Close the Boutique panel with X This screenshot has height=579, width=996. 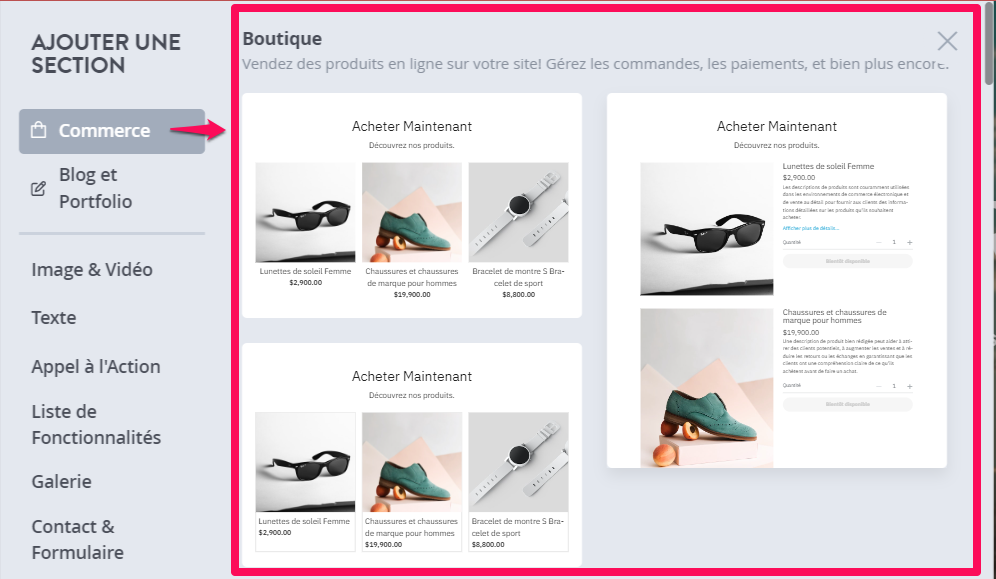(x=947, y=41)
